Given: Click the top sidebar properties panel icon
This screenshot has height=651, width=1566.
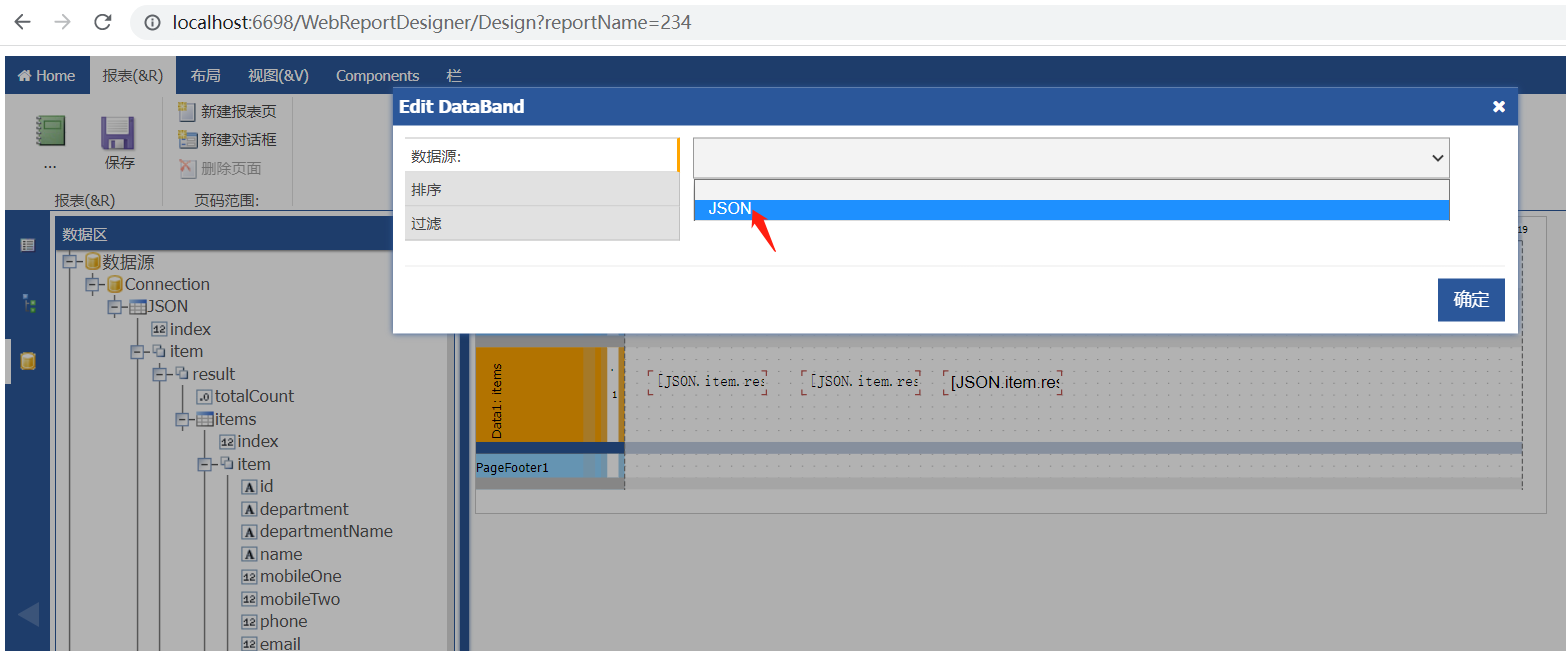Looking at the screenshot, I should [28, 244].
